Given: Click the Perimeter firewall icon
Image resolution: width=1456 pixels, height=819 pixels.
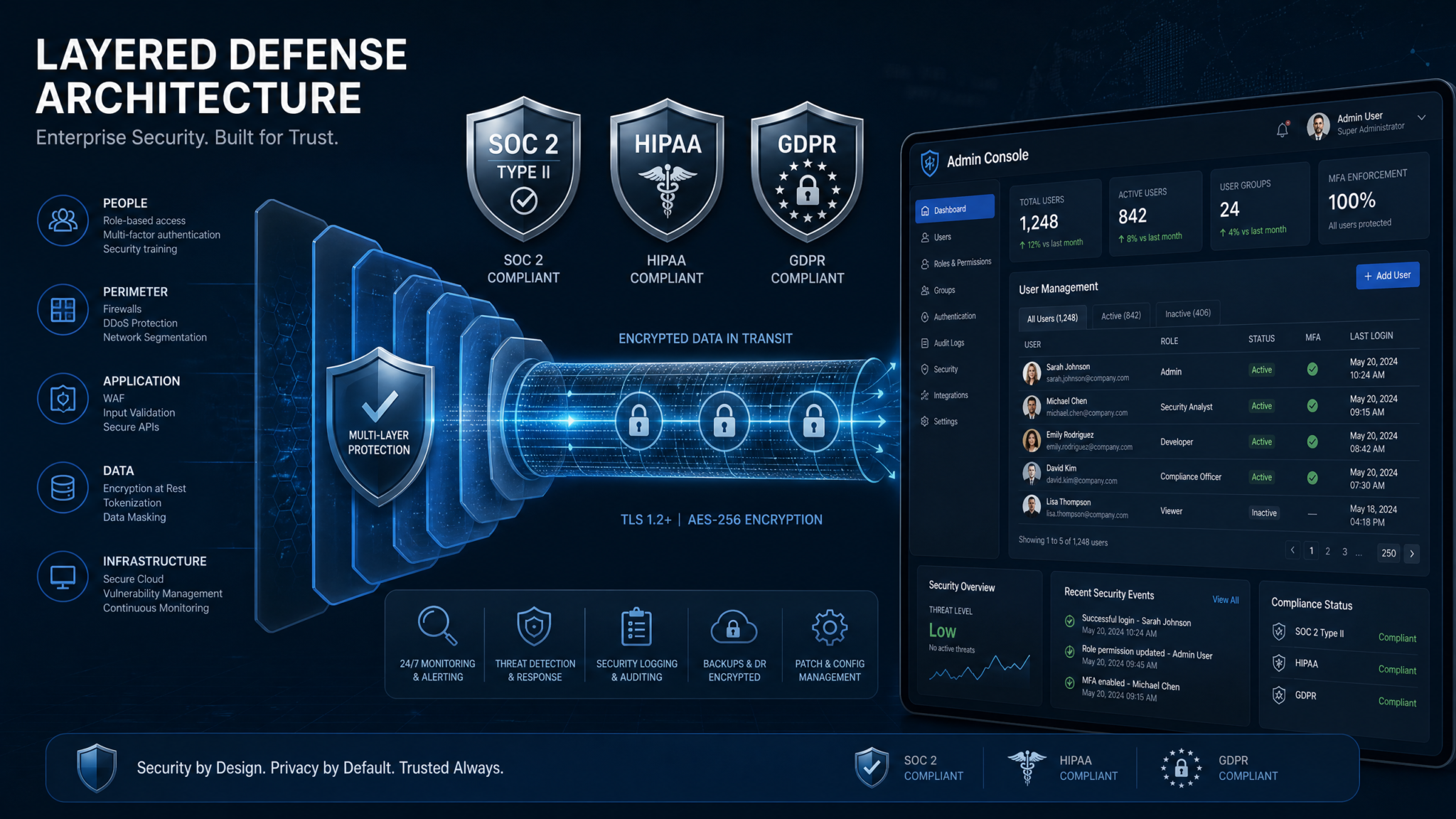Looking at the screenshot, I should click(63, 309).
